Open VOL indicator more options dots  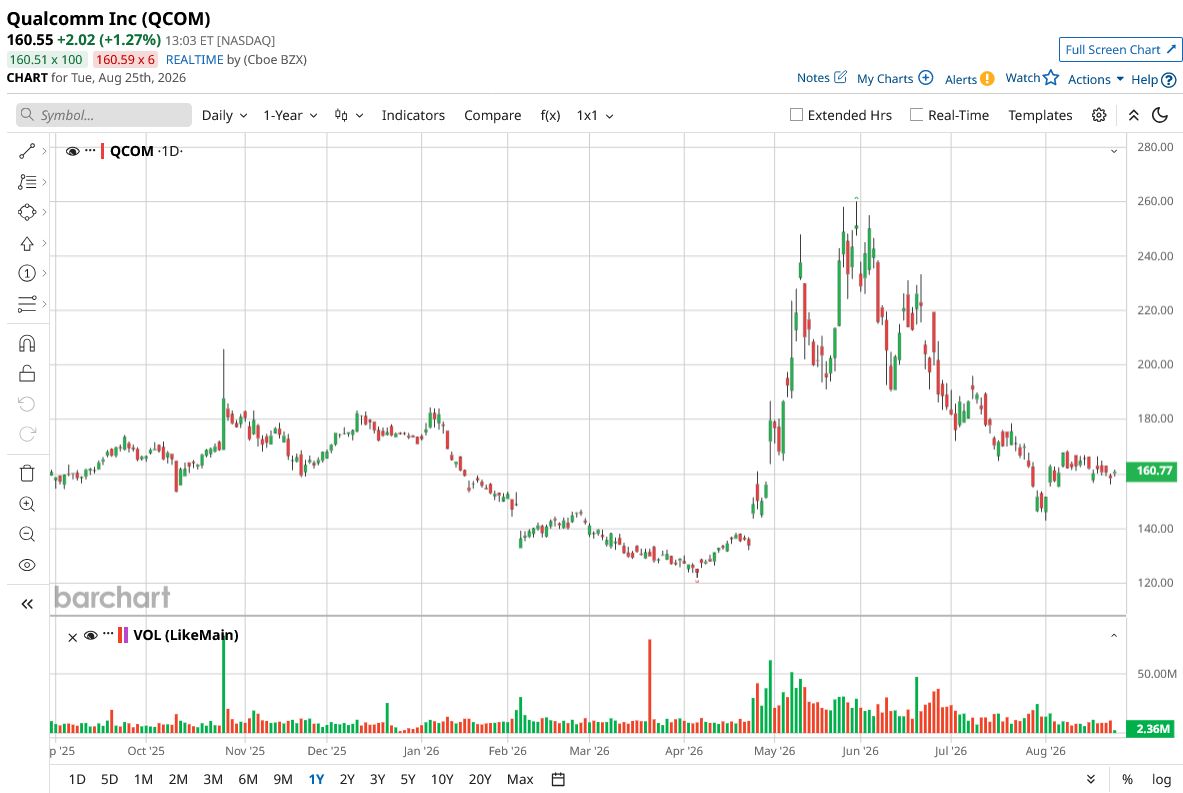pos(108,634)
